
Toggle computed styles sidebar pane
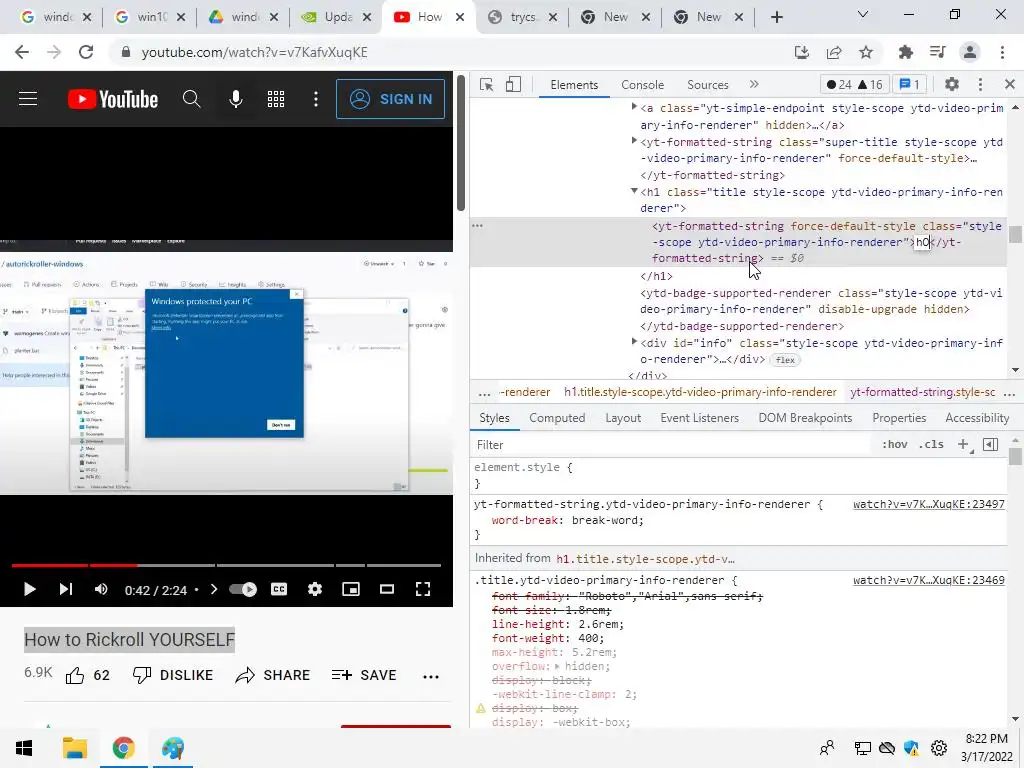coord(991,445)
